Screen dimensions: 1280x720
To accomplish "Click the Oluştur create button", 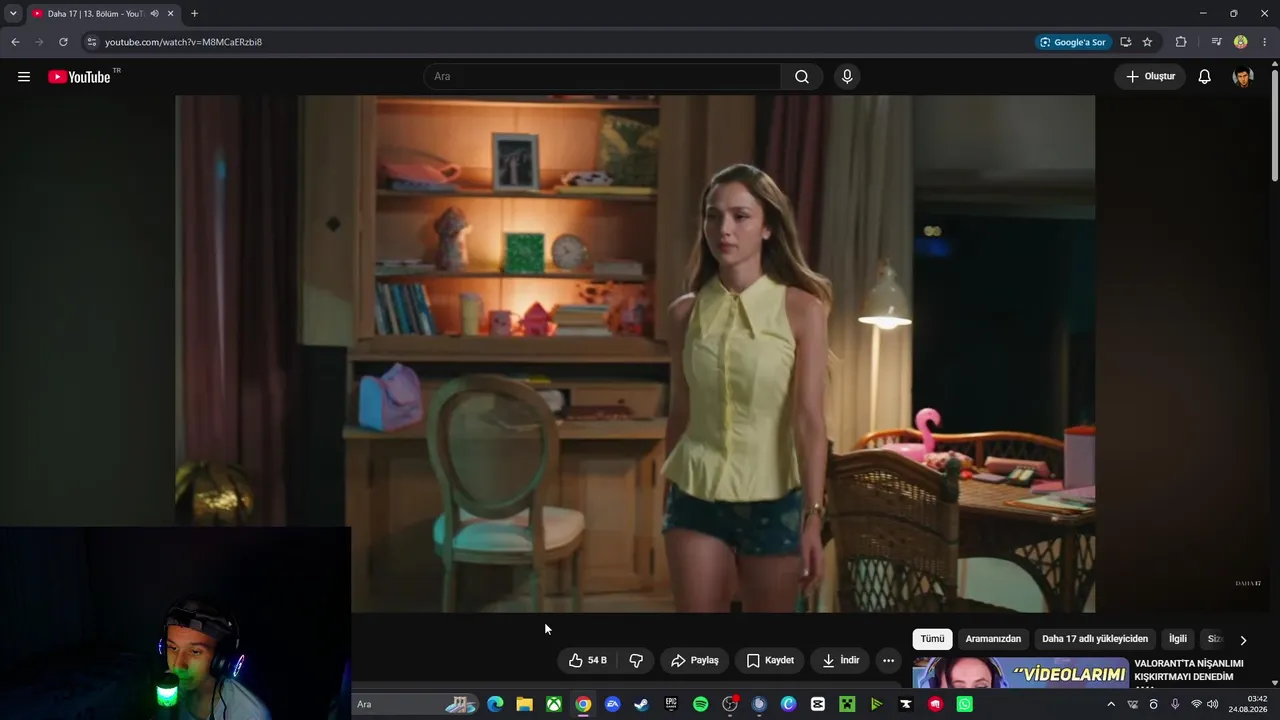I will pyautogui.click(x=1150, y=77).
